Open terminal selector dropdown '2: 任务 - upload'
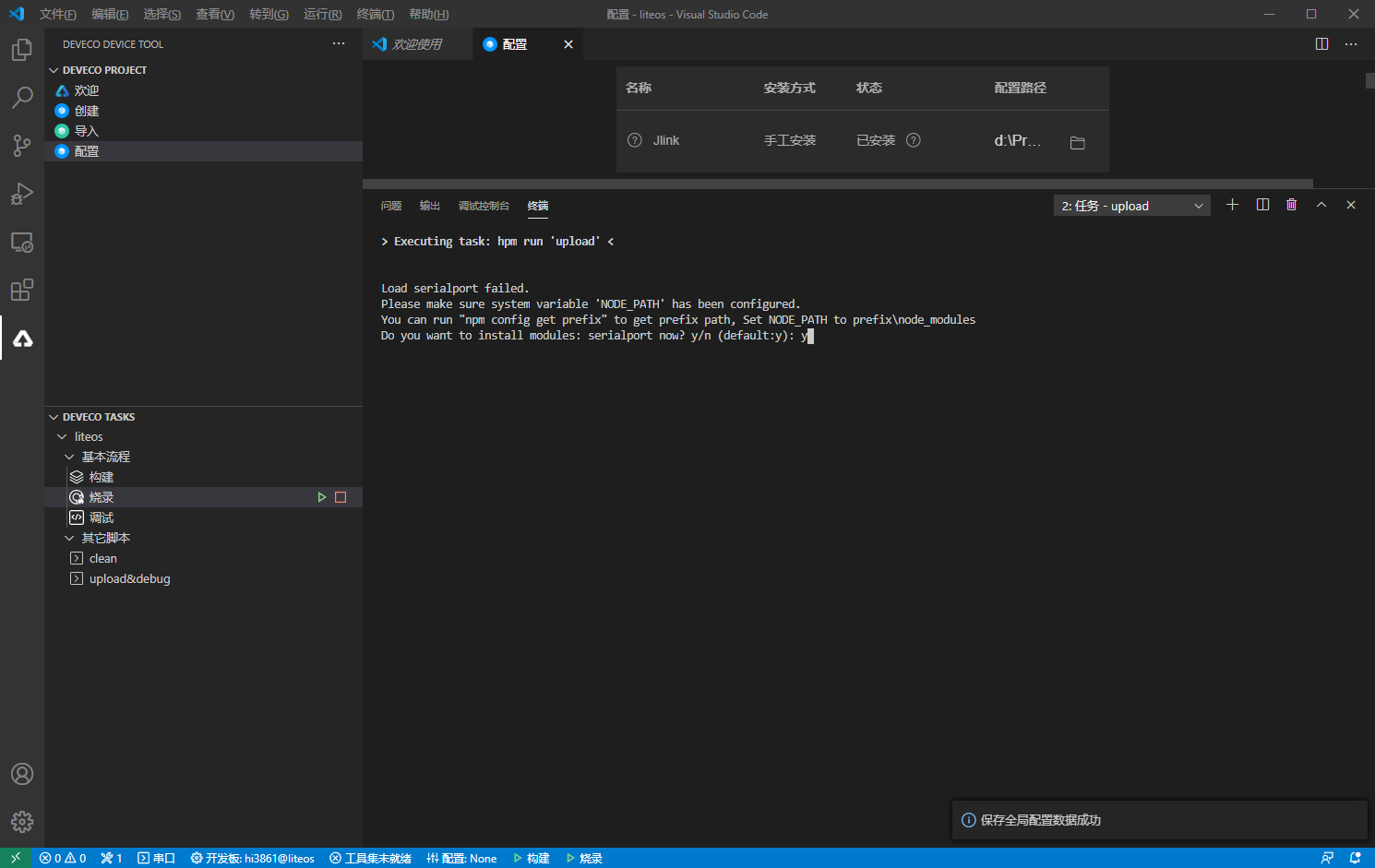 tap(1132, 206)
